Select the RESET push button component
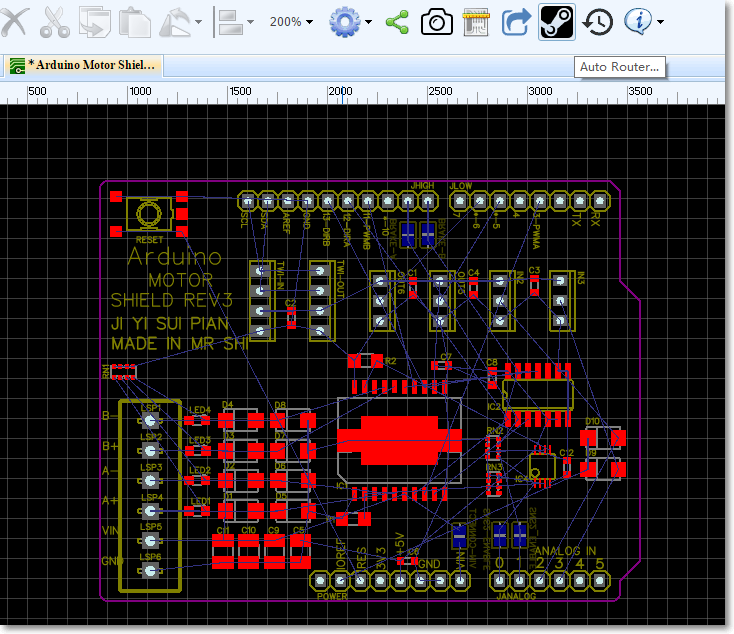Screen dimensions: 734x634 click(x=149, y=214)
